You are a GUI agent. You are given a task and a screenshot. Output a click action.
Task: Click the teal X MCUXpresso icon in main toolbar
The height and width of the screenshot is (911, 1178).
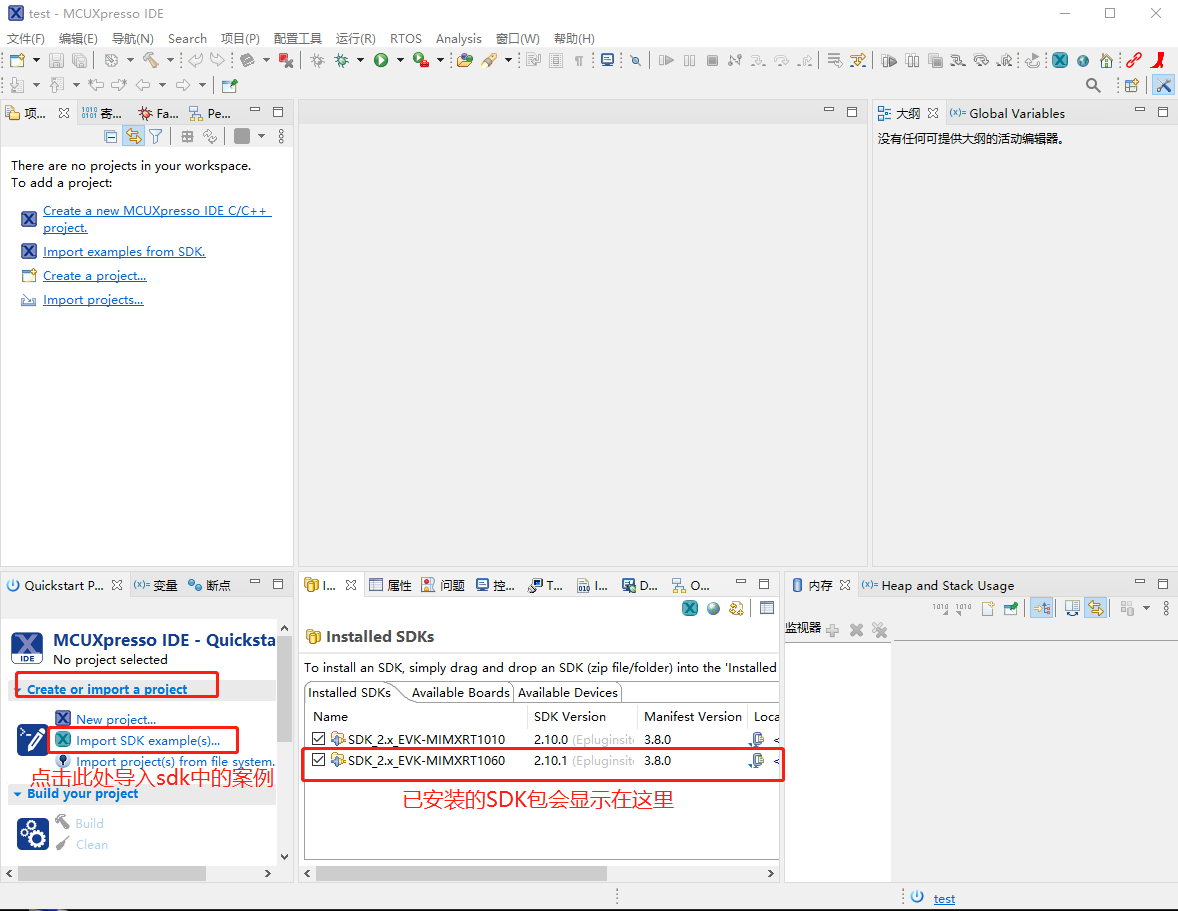pos(1060,60)
